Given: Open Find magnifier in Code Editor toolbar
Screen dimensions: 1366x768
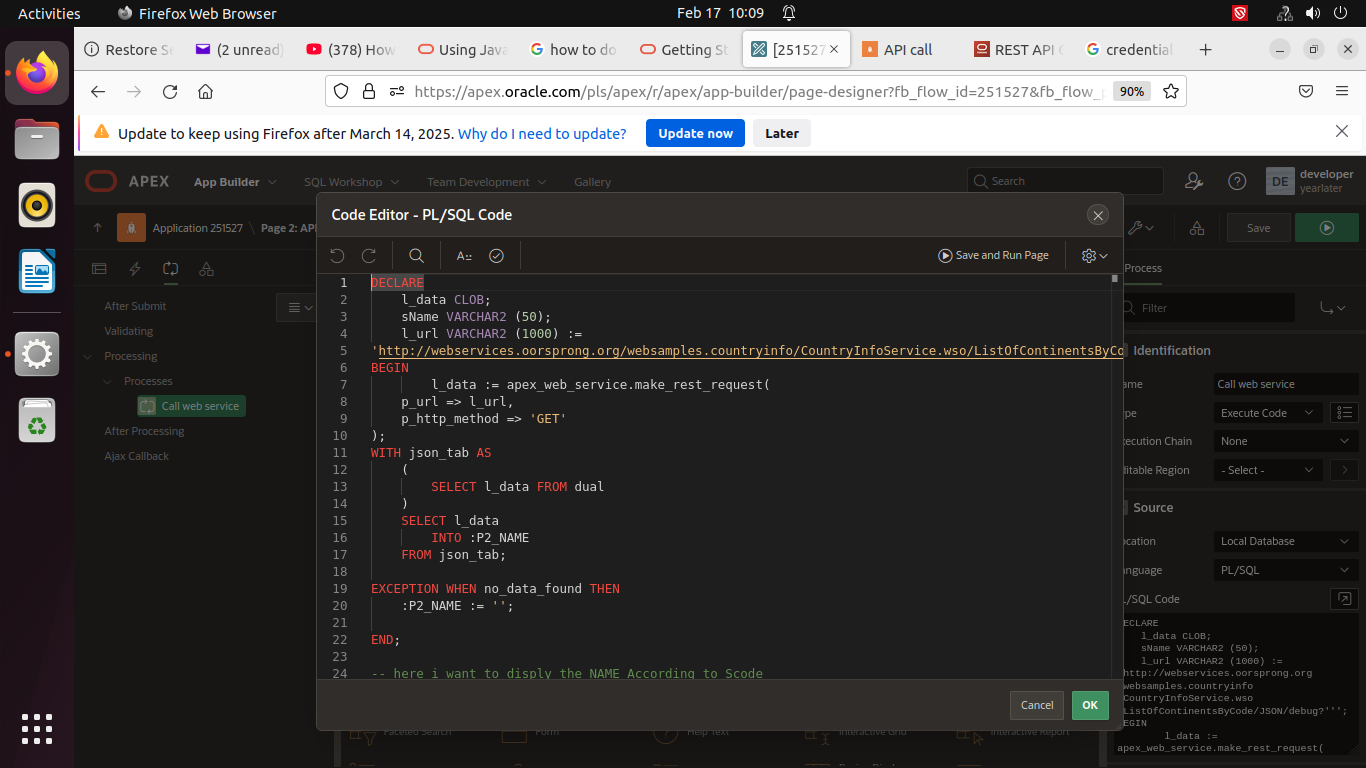Looking at the screenshot, I should point(417,256).
